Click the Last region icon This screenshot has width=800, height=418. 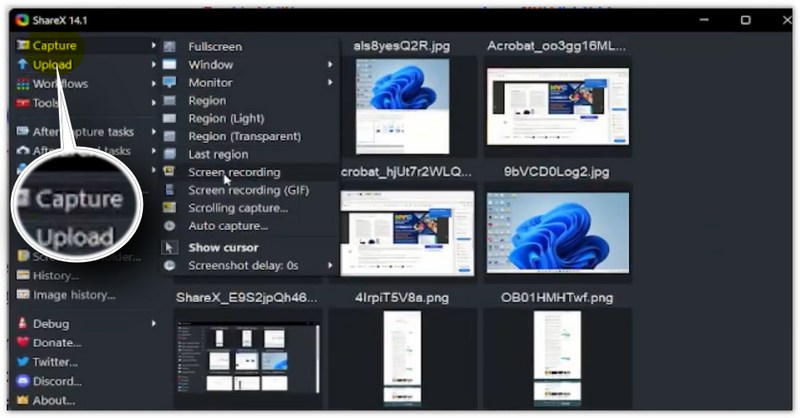click(x=169, y=154)
